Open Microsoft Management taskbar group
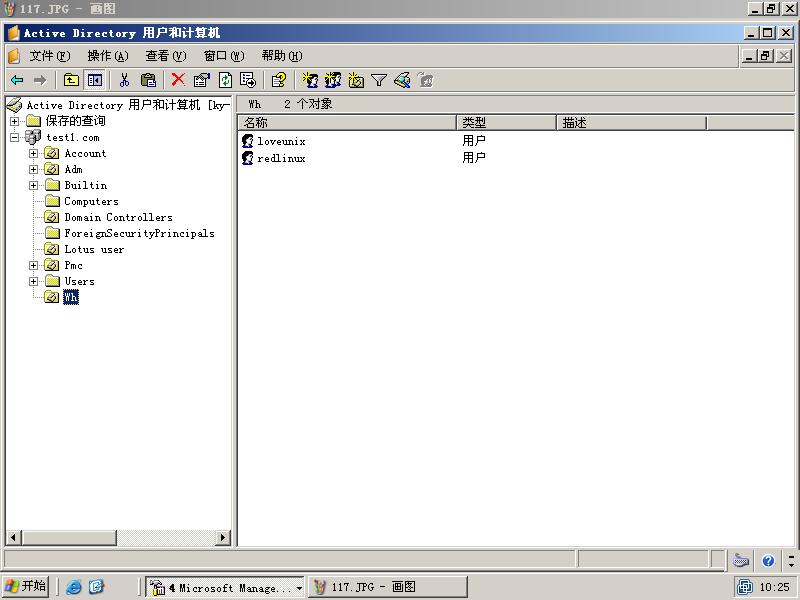This screenshot has width=800, height=600. (x=225, y=587)
